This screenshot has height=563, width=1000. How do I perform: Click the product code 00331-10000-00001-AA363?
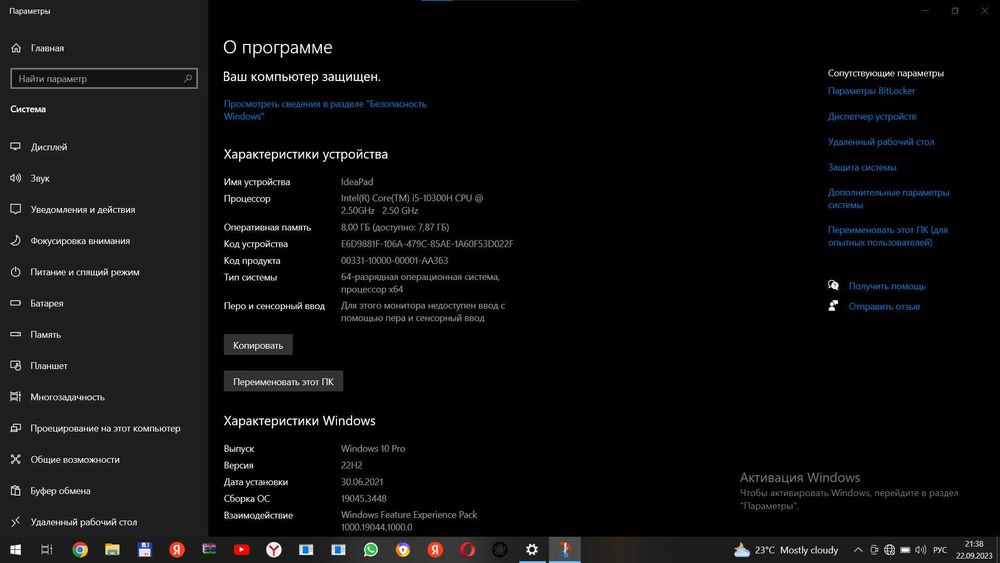click(394, 260)
